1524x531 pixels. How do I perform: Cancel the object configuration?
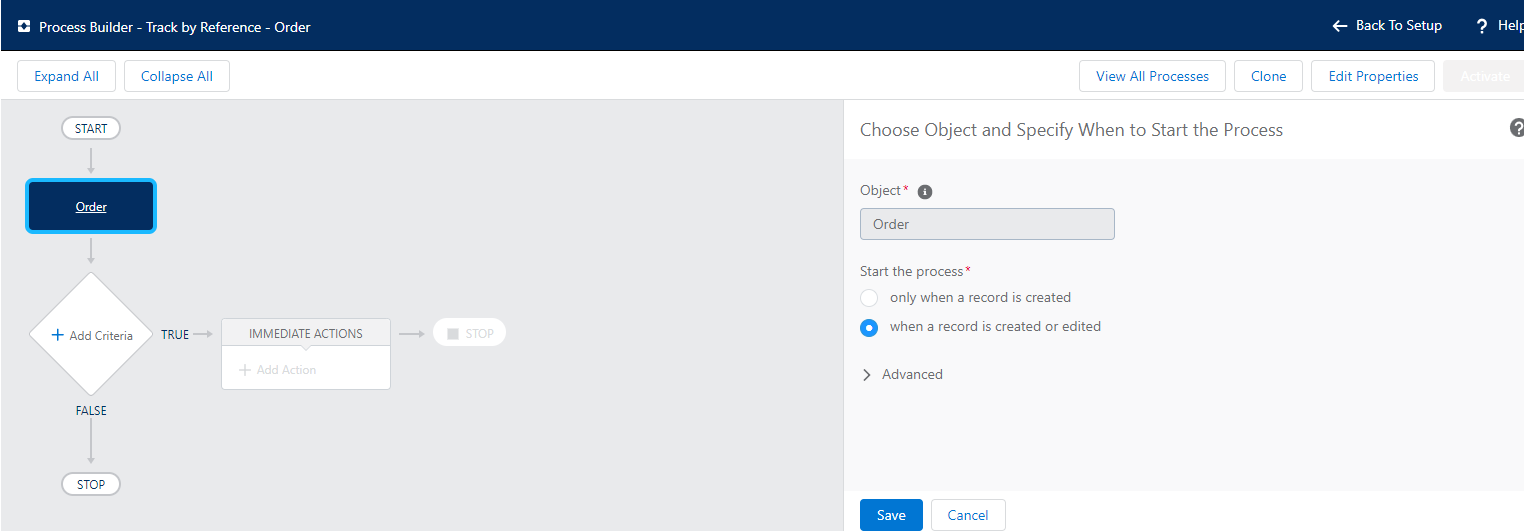tap(968, 515)
